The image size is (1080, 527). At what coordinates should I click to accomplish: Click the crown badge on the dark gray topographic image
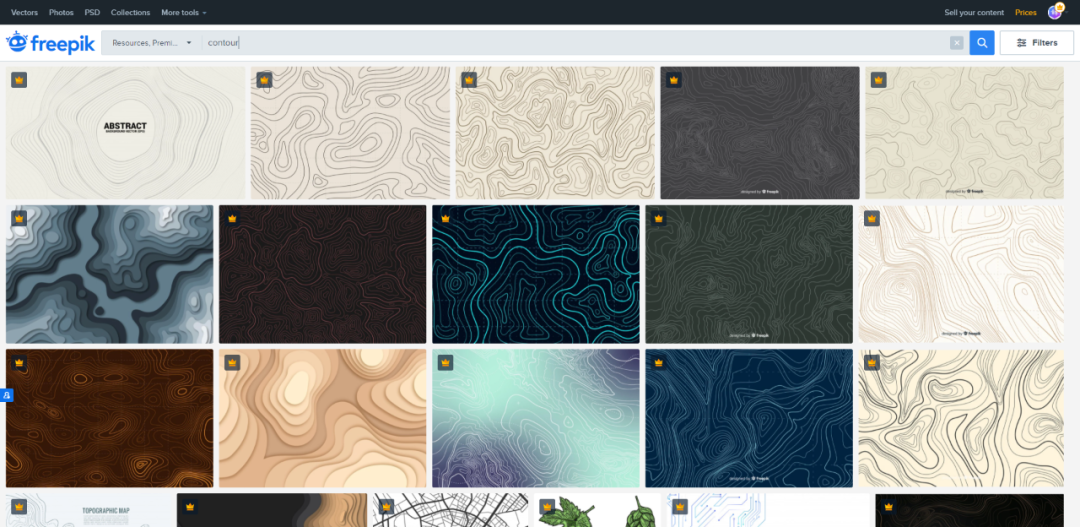click(674, 80)
